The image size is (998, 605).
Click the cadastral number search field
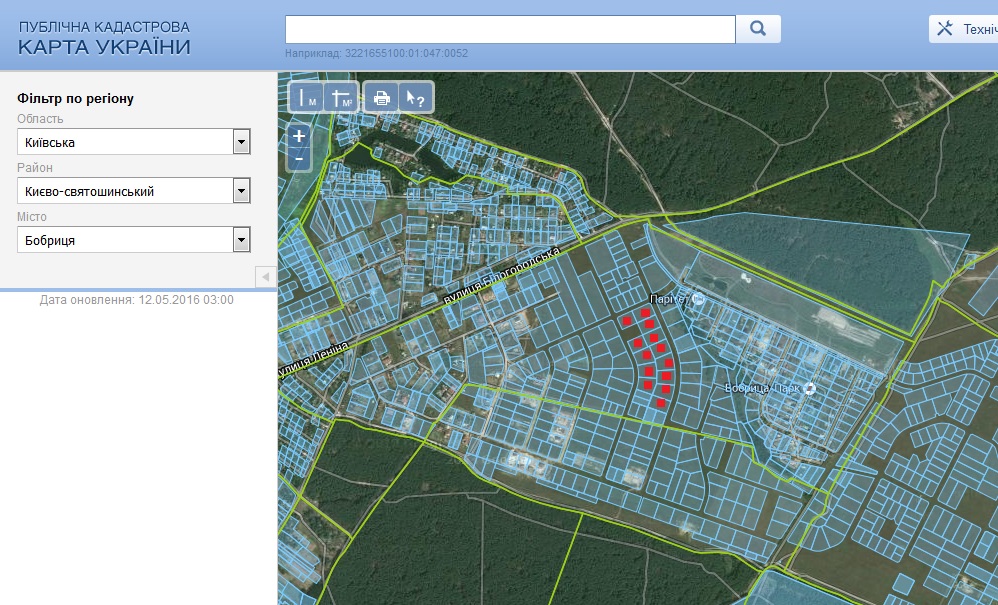[x=510, y=29]
